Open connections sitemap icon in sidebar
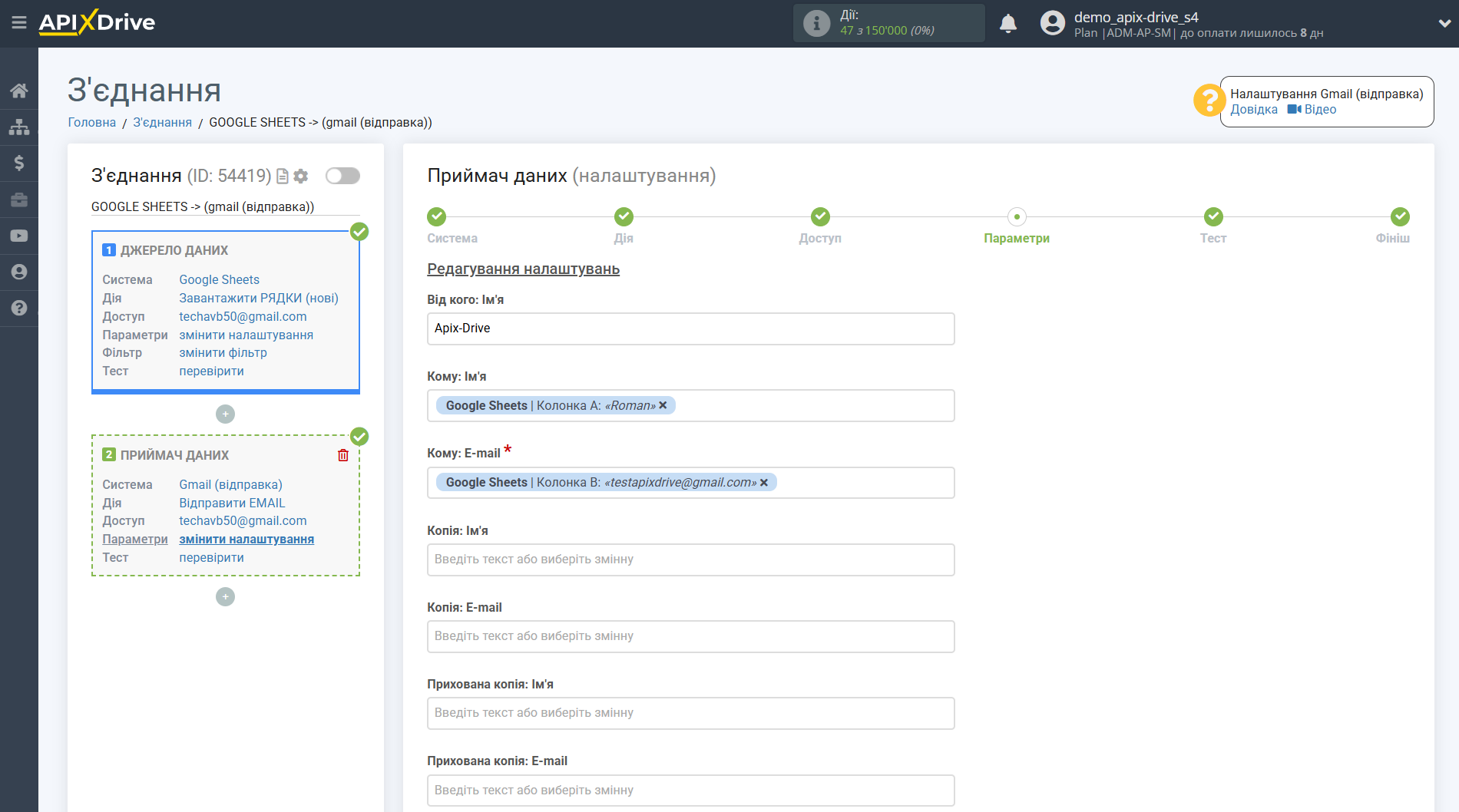 [x=19, y=127]
